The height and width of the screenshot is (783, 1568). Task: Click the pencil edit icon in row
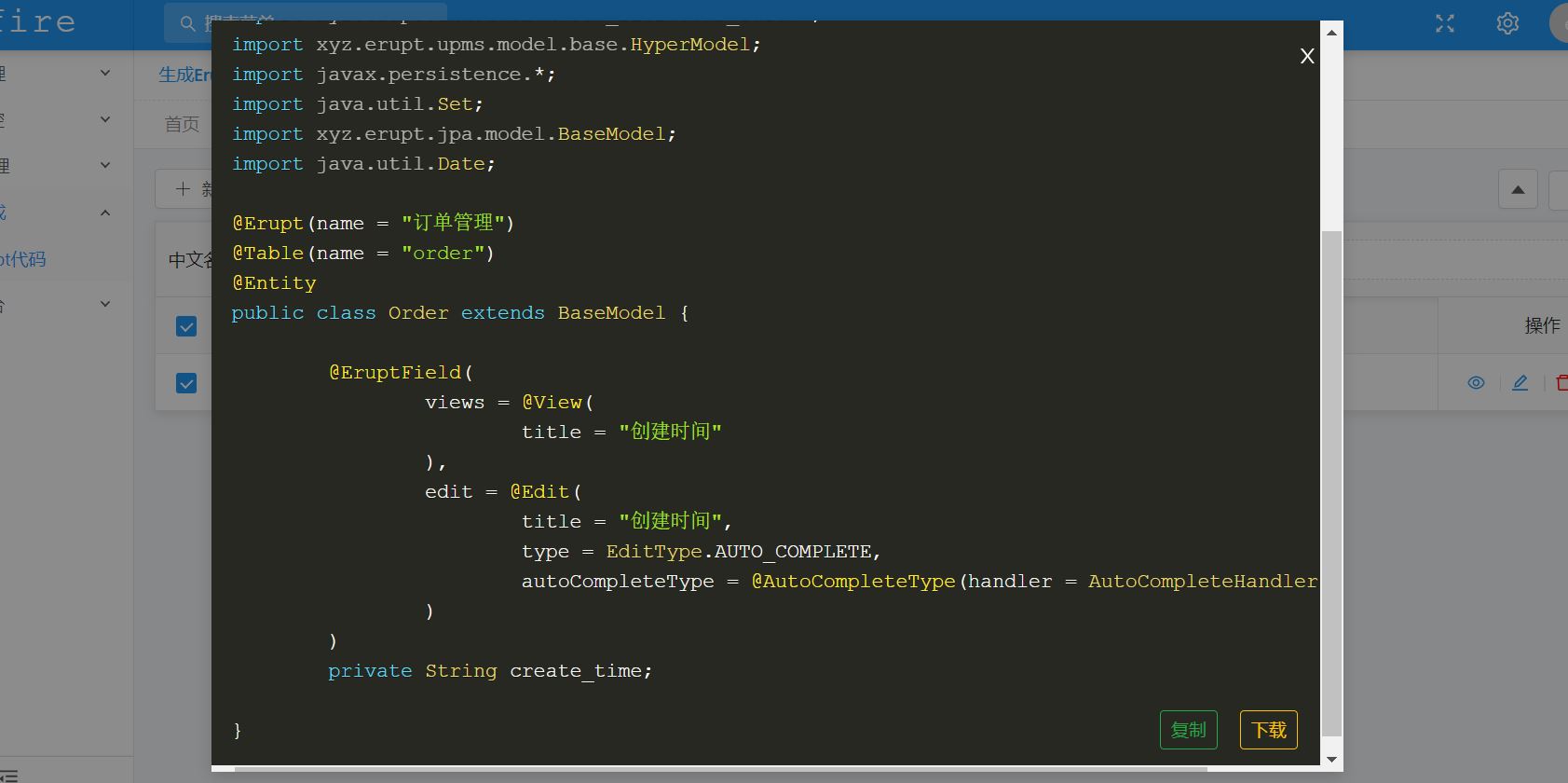(1520, 382)
